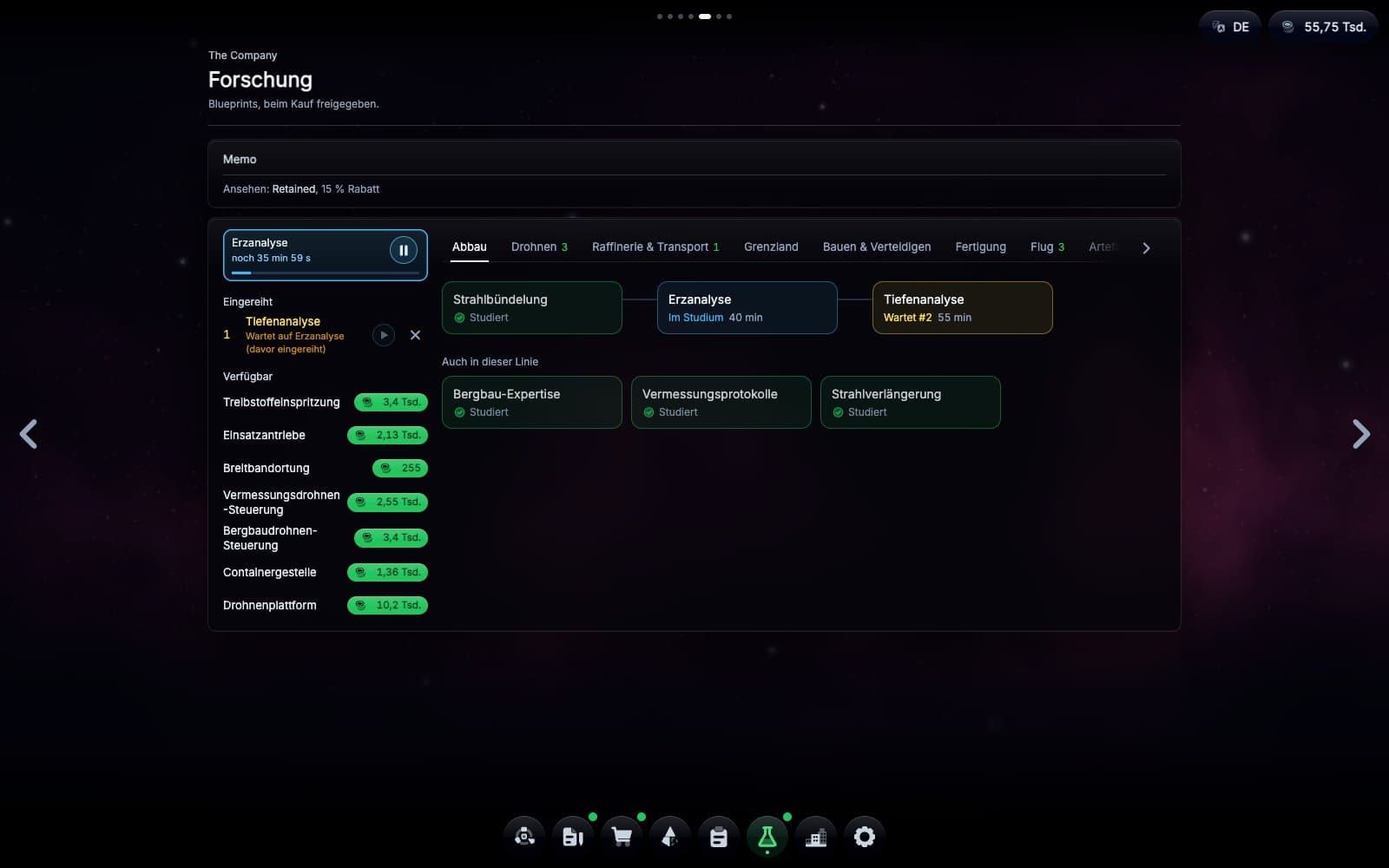
Task: Buy Treibstoffeinspritzung for 3,4 Tsd.
Action: [391, 402]
